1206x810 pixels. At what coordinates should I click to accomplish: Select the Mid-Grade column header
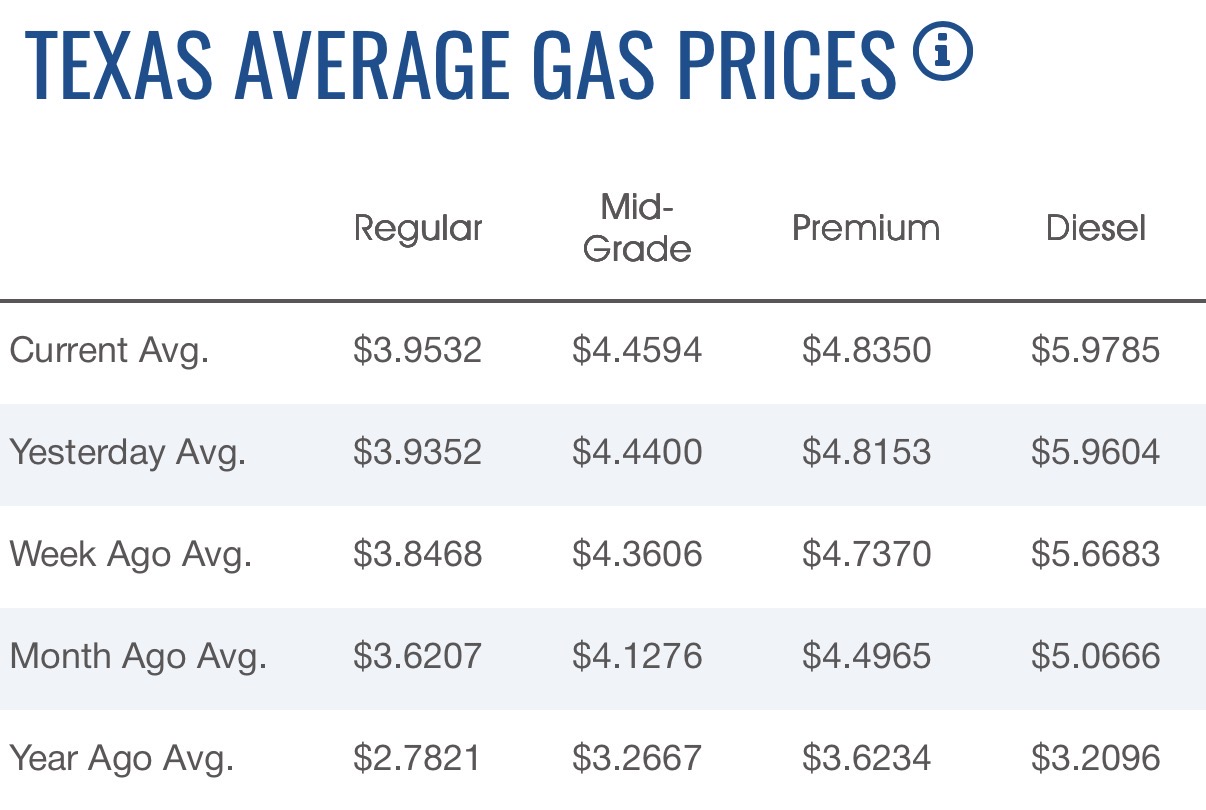click(637, 228)
